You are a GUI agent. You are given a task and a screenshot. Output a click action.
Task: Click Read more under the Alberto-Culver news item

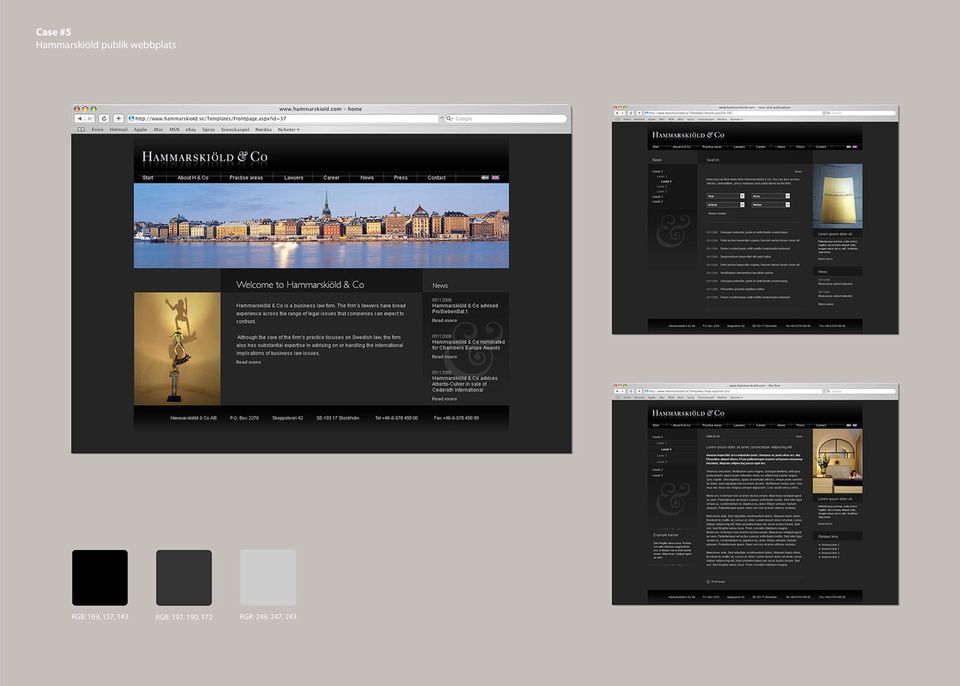pyautogui.click(x=444, y=399)
